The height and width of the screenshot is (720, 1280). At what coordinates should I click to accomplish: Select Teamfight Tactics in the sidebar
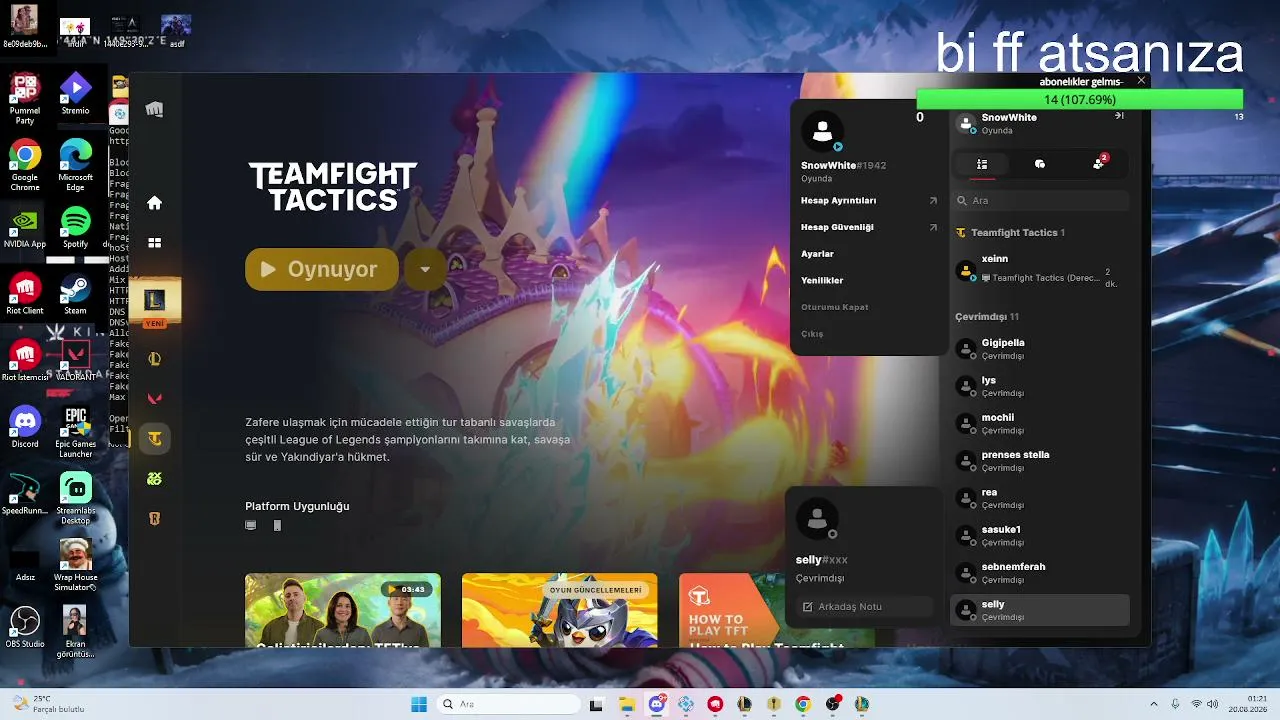pyautogui.click(x=154, y=438)
